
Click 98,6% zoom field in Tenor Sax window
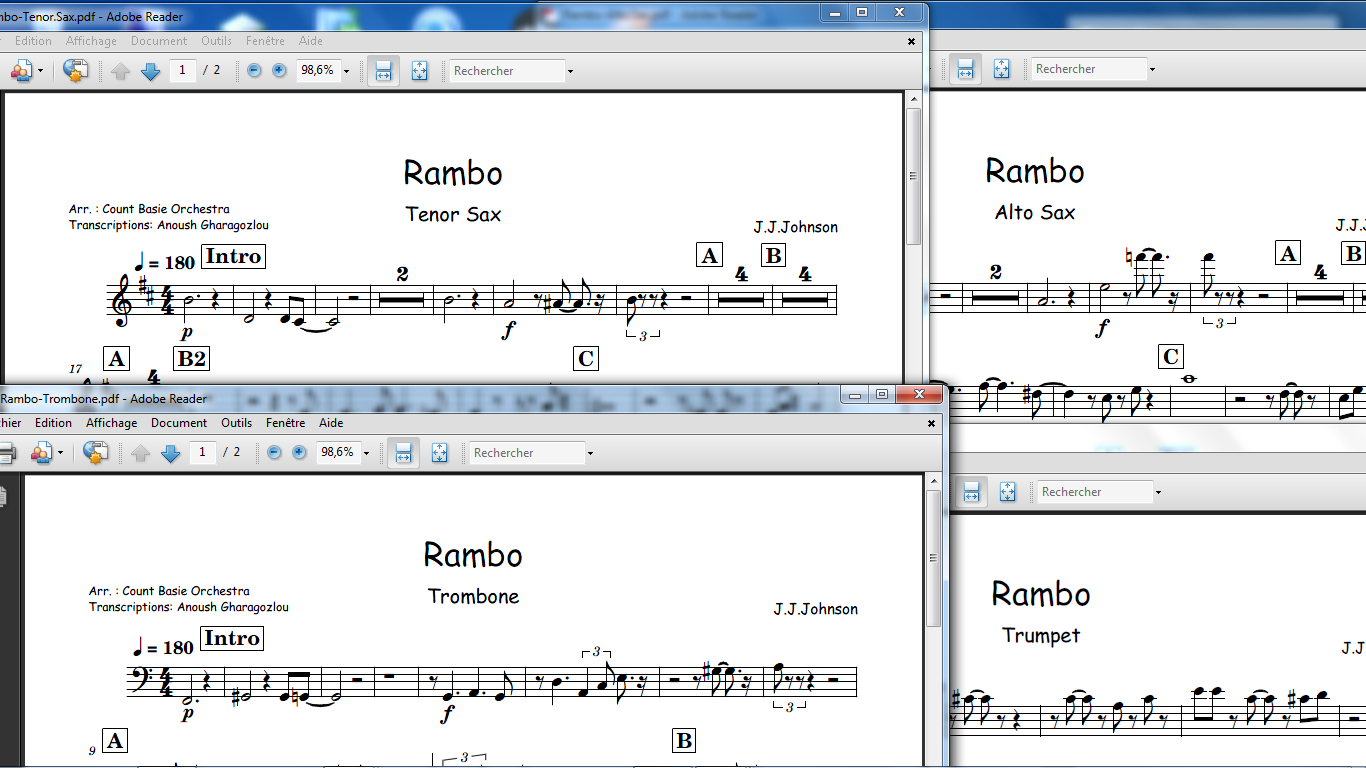317,70
